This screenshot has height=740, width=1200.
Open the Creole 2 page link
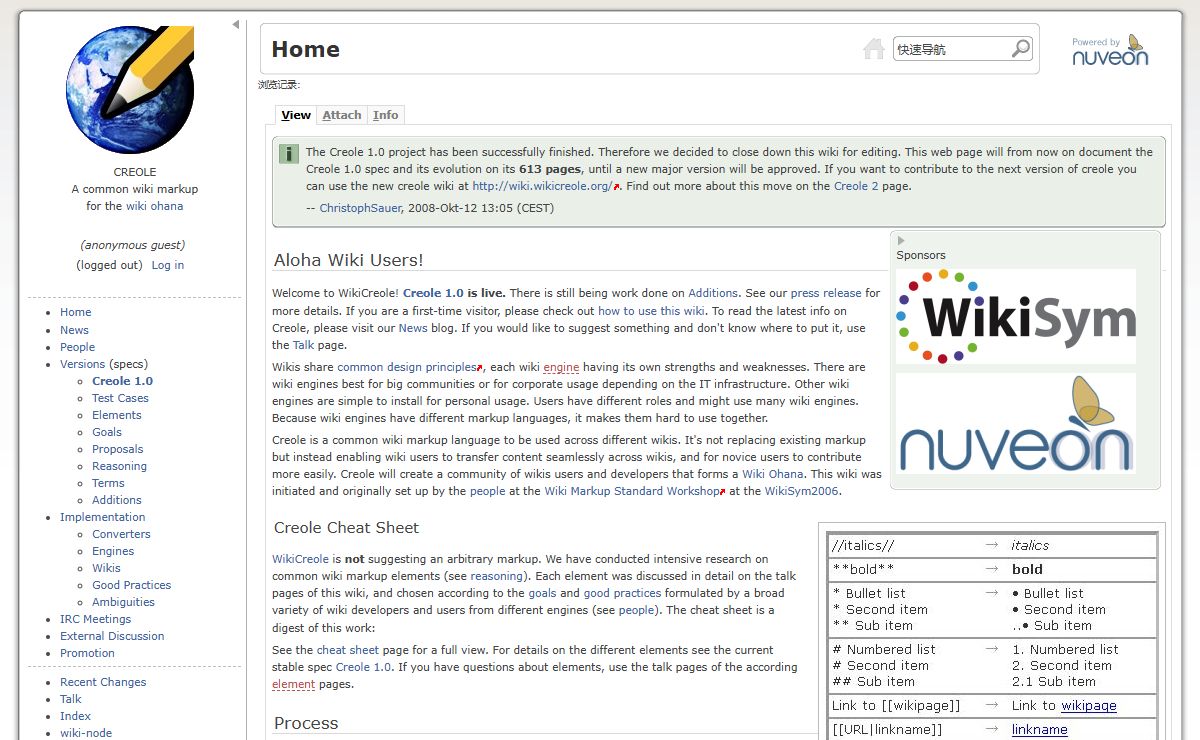coord(856,186)
